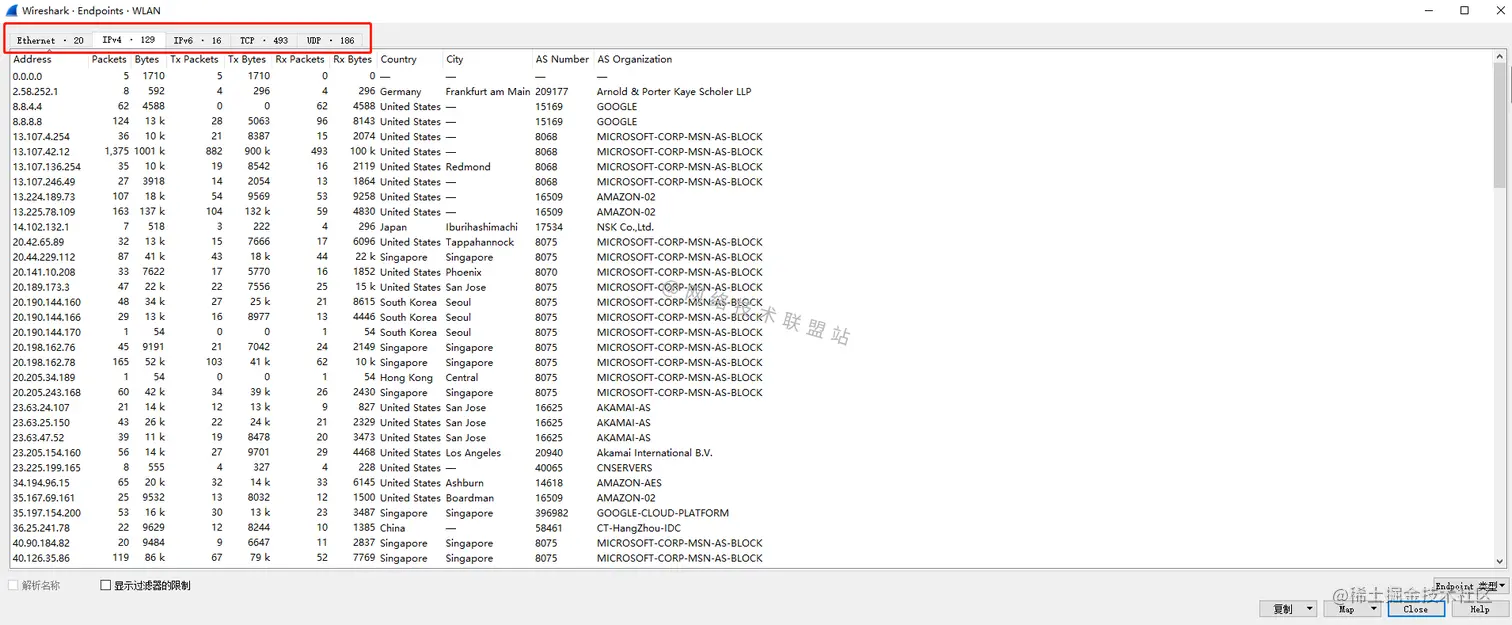Click the Redmond city cell
Screen dimensions: 1512x625
[468, 166]
